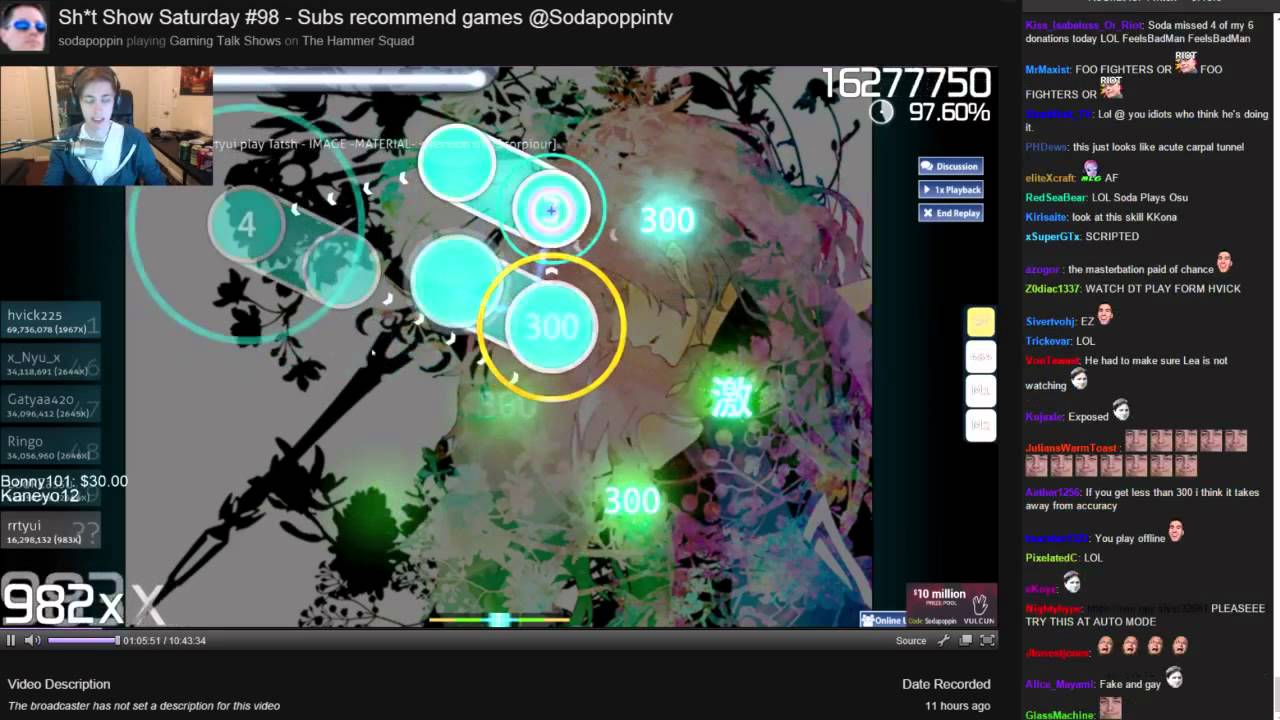
Task: Click the 982x combo counter
Action: pos(62,603)
